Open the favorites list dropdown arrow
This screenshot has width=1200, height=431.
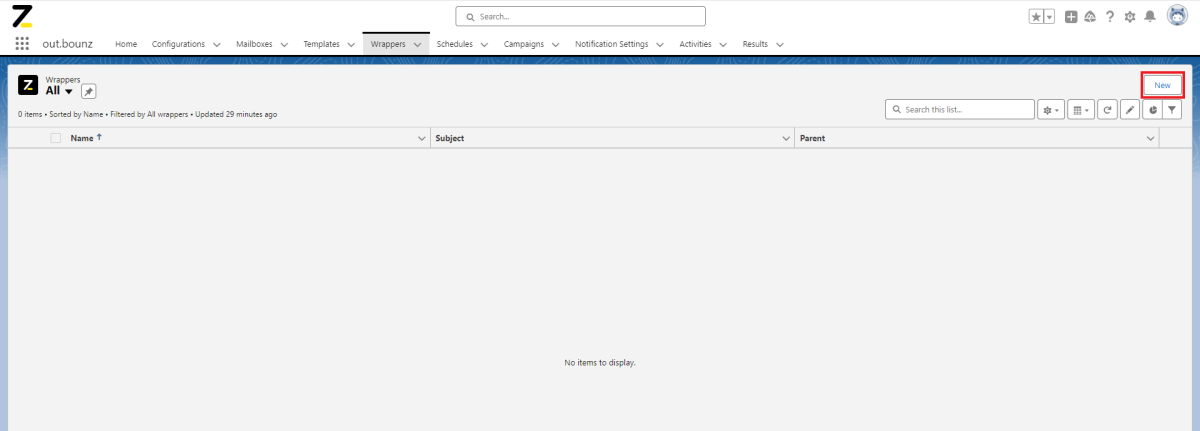coord(1049,17)
